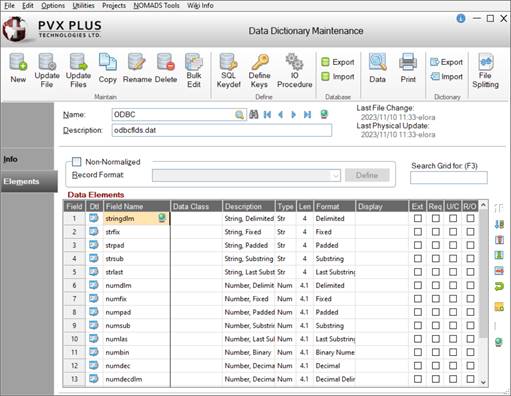Open the Bulk Edit tool

[x=194, y=70]
